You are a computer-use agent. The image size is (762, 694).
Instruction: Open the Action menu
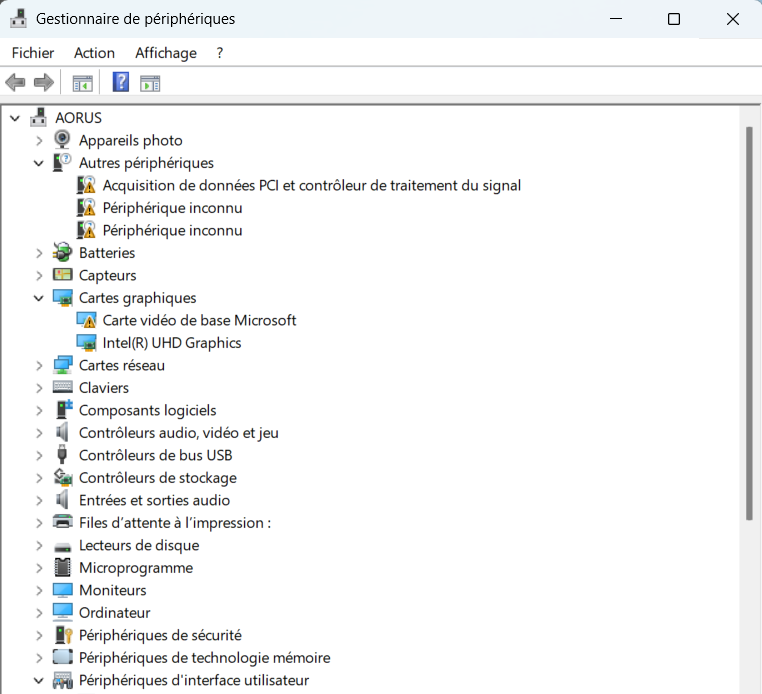coord(94,53)
